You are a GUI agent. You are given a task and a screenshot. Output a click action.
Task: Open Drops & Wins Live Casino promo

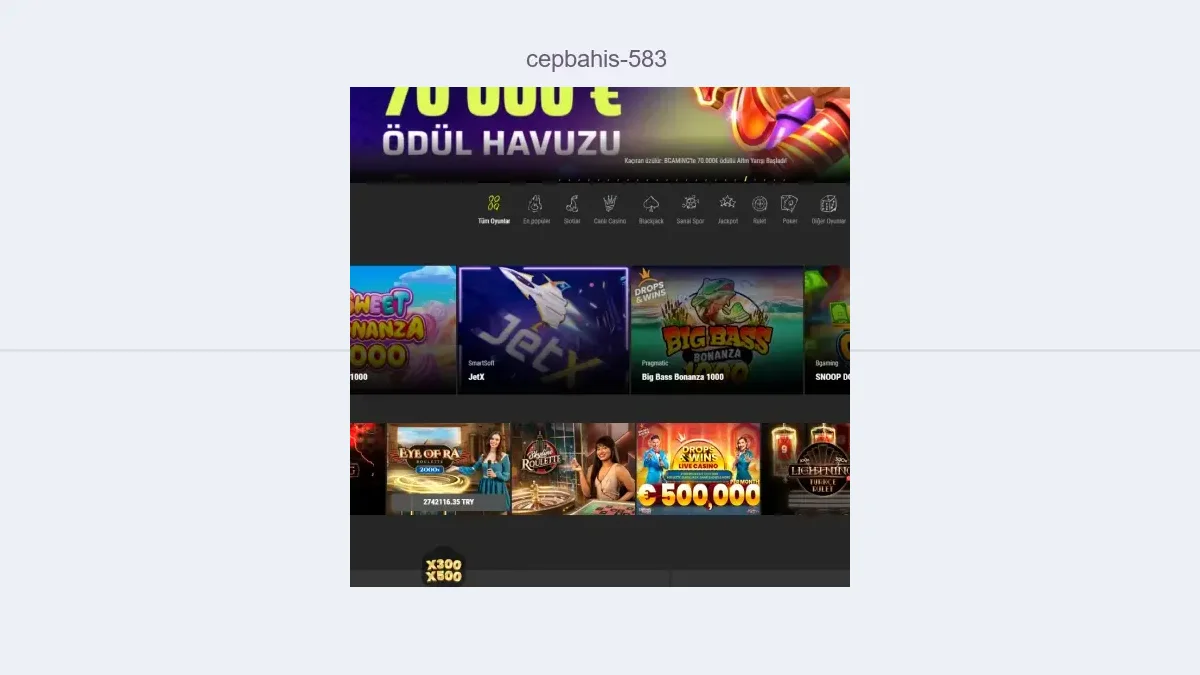[x=699, y=469]
